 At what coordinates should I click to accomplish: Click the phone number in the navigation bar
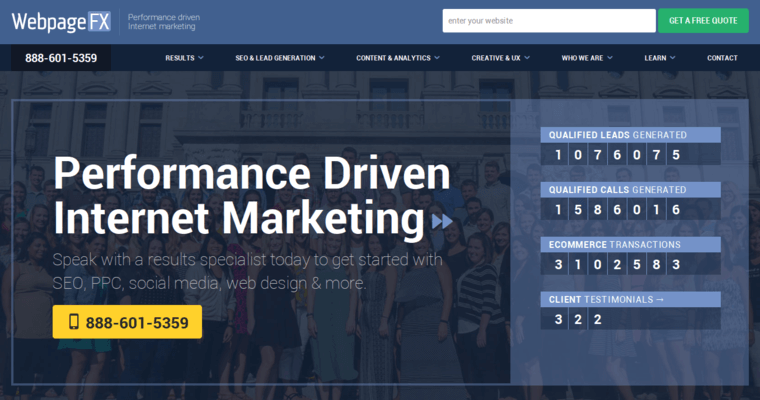(61, 58)
